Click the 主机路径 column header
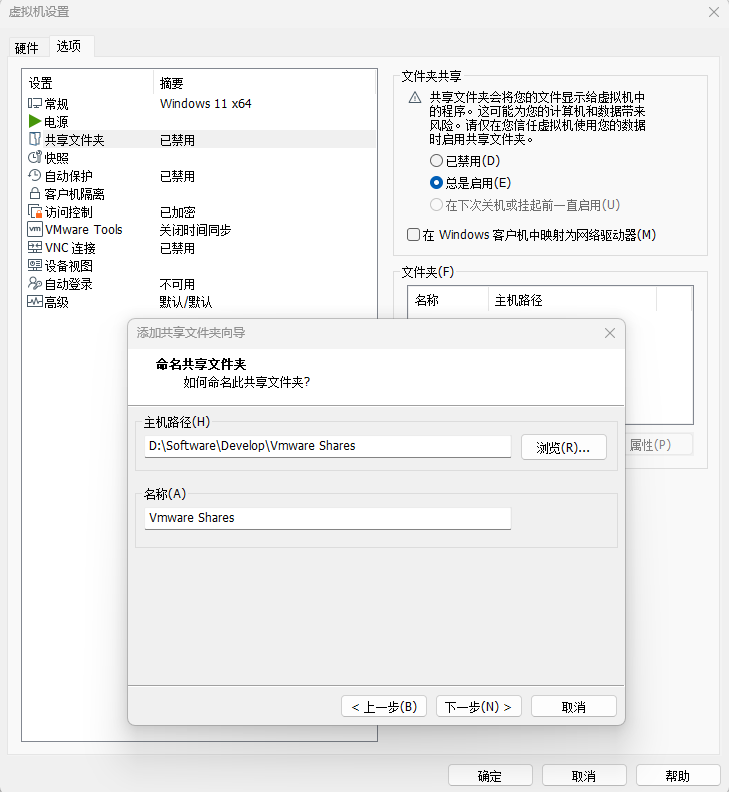Viewport: 729px width, 792px height. [x=572, y=300]
